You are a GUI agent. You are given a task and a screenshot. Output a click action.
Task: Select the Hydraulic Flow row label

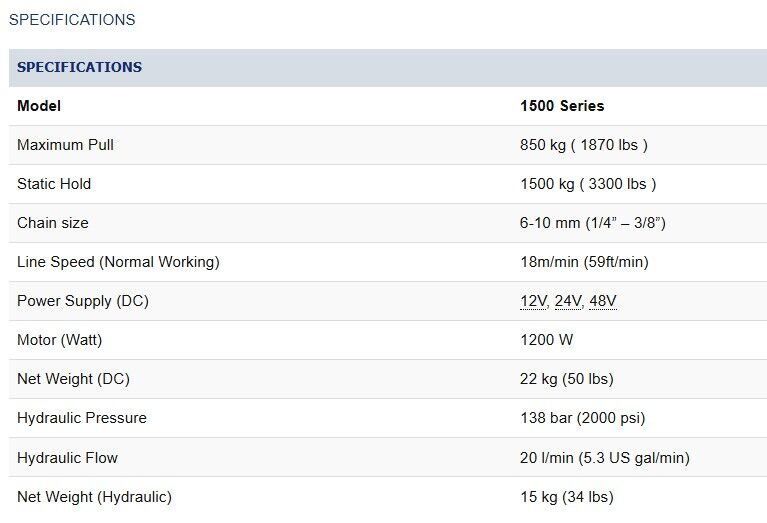pos(67,458)
